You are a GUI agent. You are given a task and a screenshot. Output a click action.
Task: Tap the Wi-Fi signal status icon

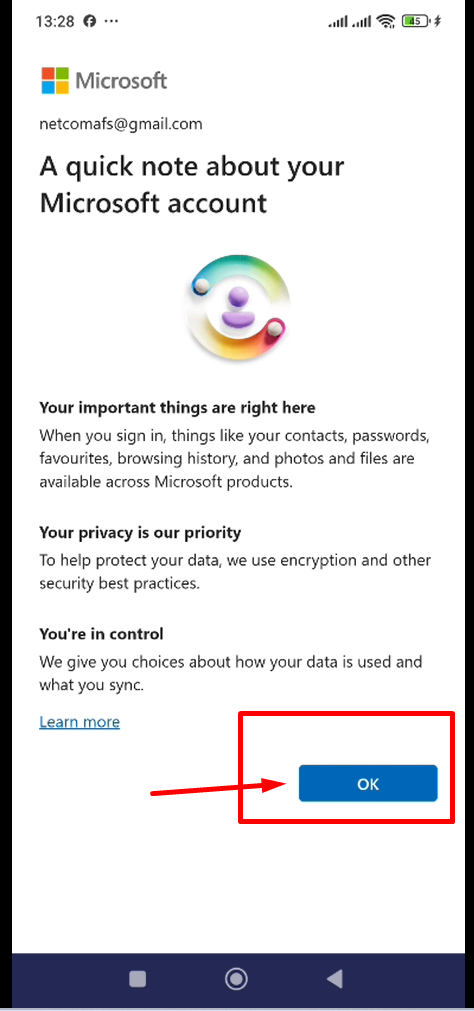click(386, 21)
